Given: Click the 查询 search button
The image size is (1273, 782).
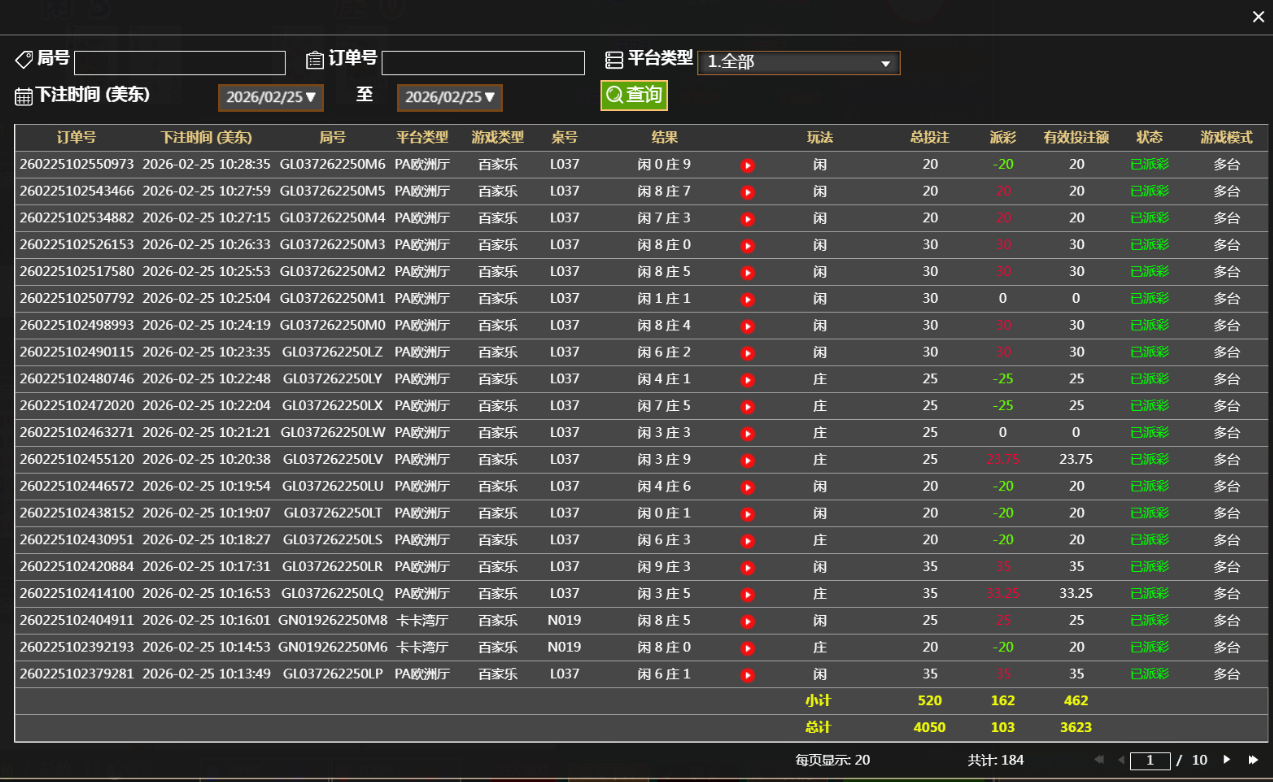Looking at the screenshot, I should pyautogui.click(x=634, y=95).
